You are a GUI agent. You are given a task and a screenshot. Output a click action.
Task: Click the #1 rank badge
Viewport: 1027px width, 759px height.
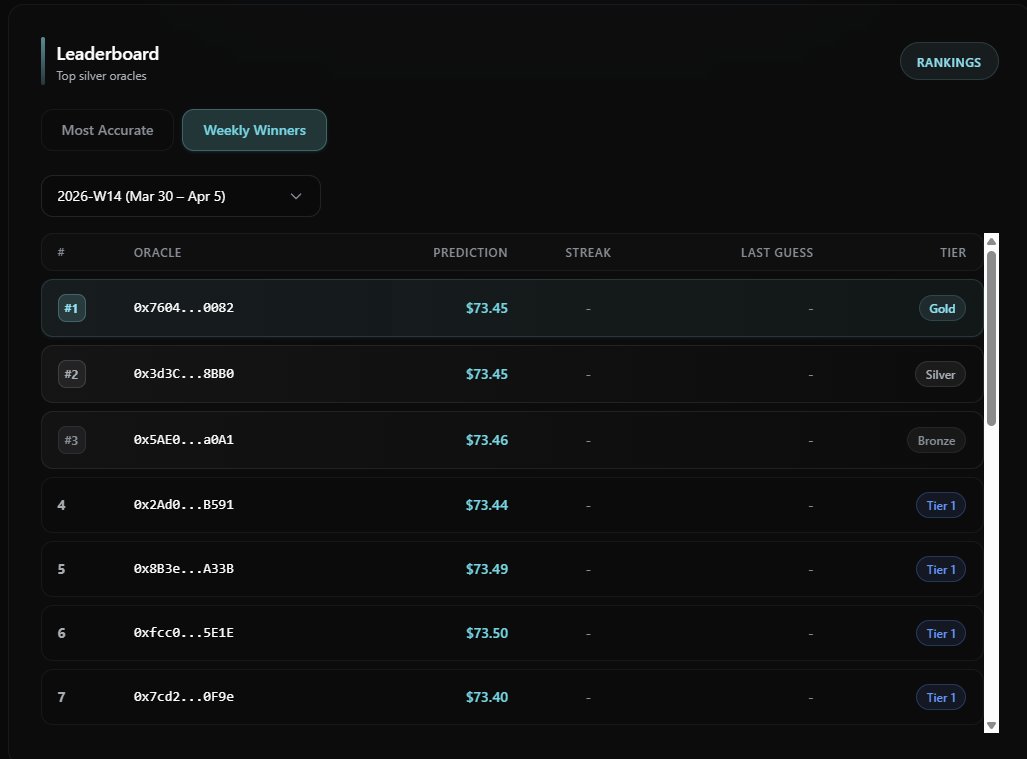point(72,308)
